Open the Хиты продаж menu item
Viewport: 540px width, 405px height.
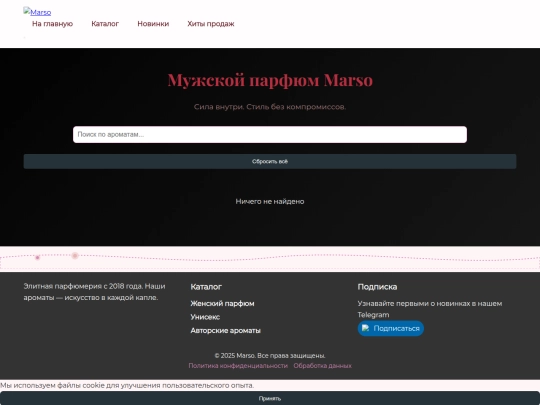211,24
